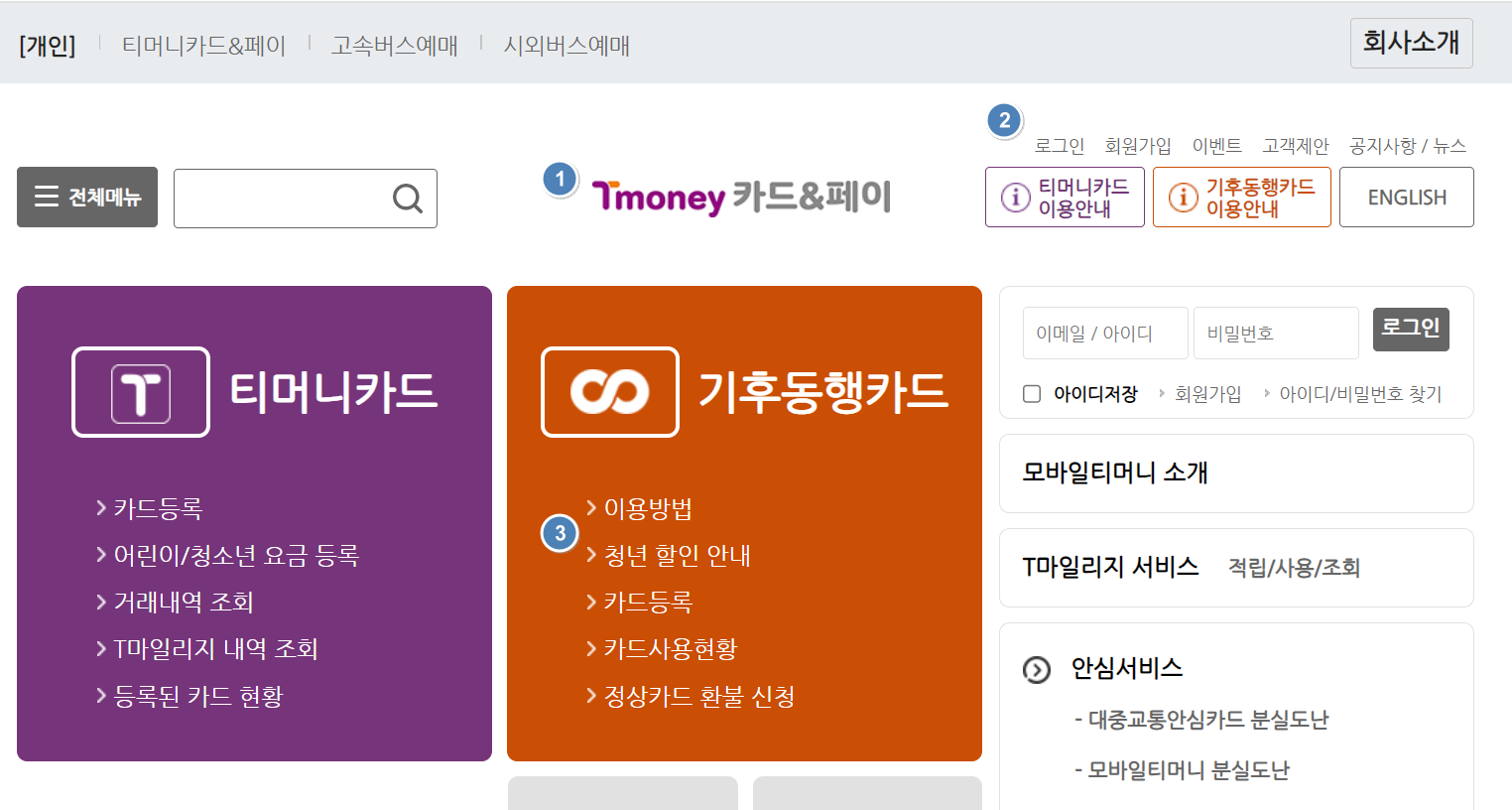This screenshot has width=1512, height=810.
Task: Open 등록된 카드 현황 link
Action: [198, 696]
